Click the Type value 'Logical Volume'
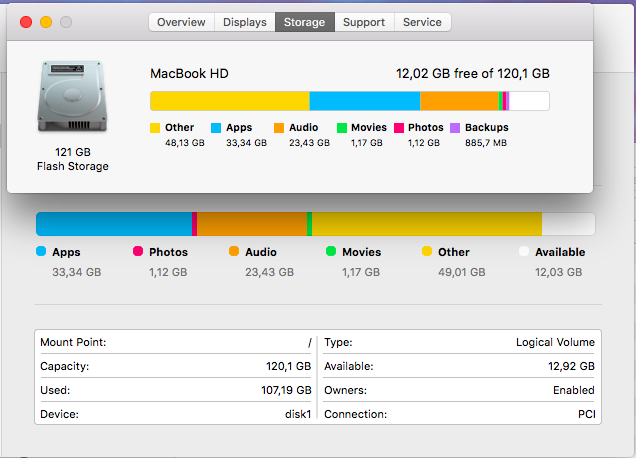Screen dimensions: 636x458 click(555, 342)
